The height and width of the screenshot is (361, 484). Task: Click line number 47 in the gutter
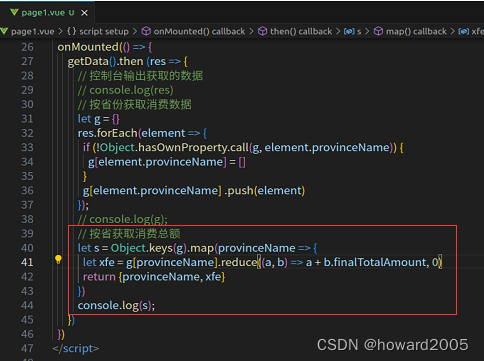(x=27, y=349)
